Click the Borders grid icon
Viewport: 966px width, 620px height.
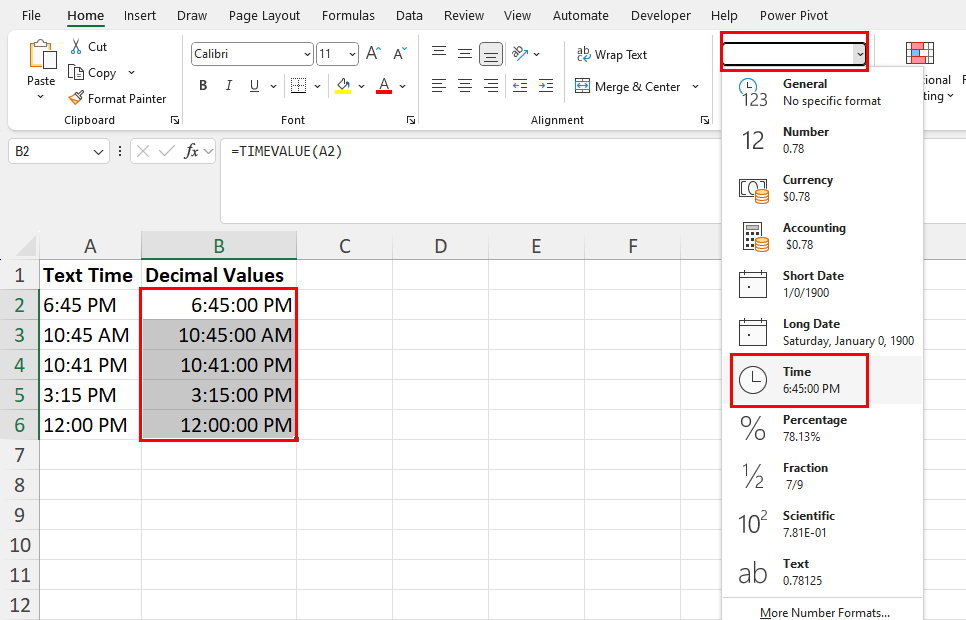298,86
